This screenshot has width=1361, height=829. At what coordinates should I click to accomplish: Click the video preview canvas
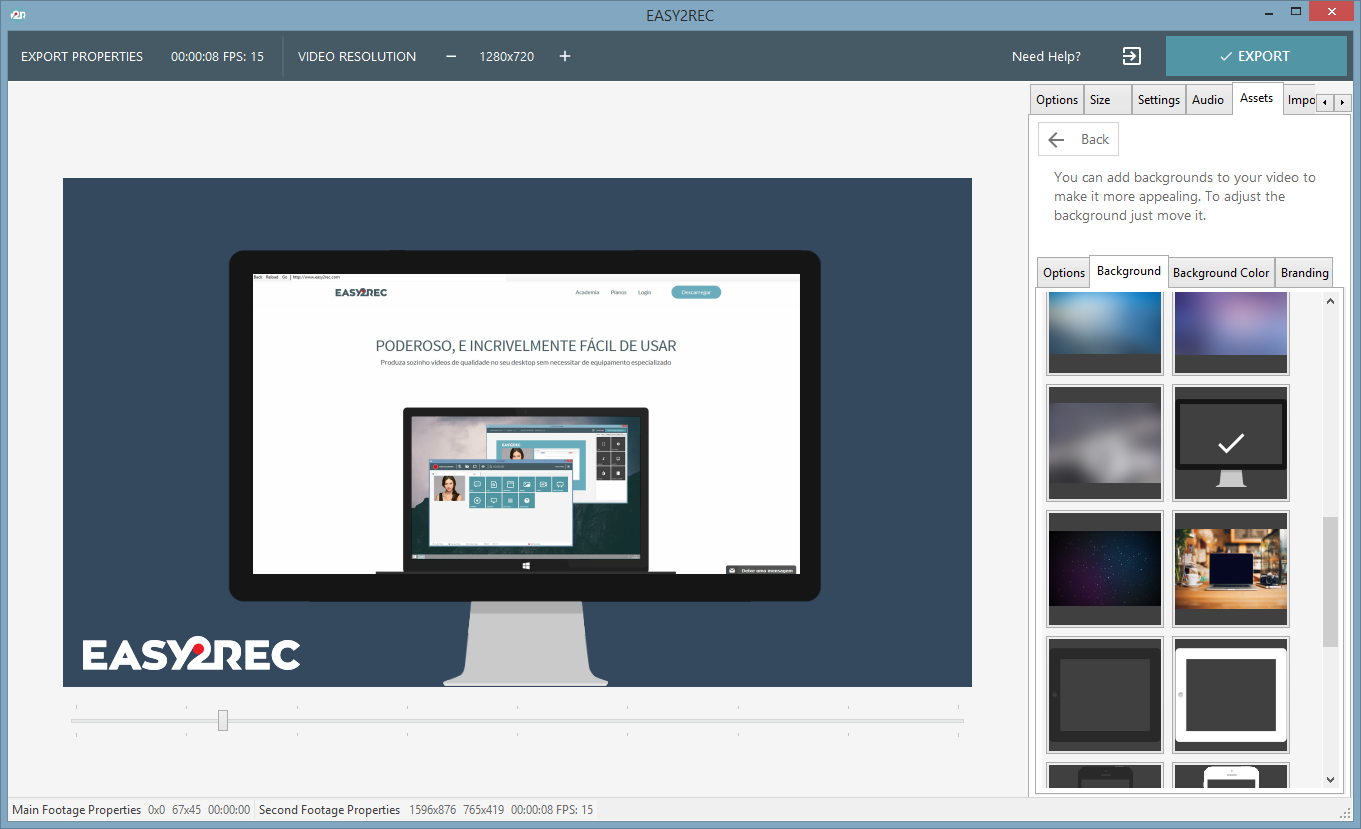click(x=517, y=432)
